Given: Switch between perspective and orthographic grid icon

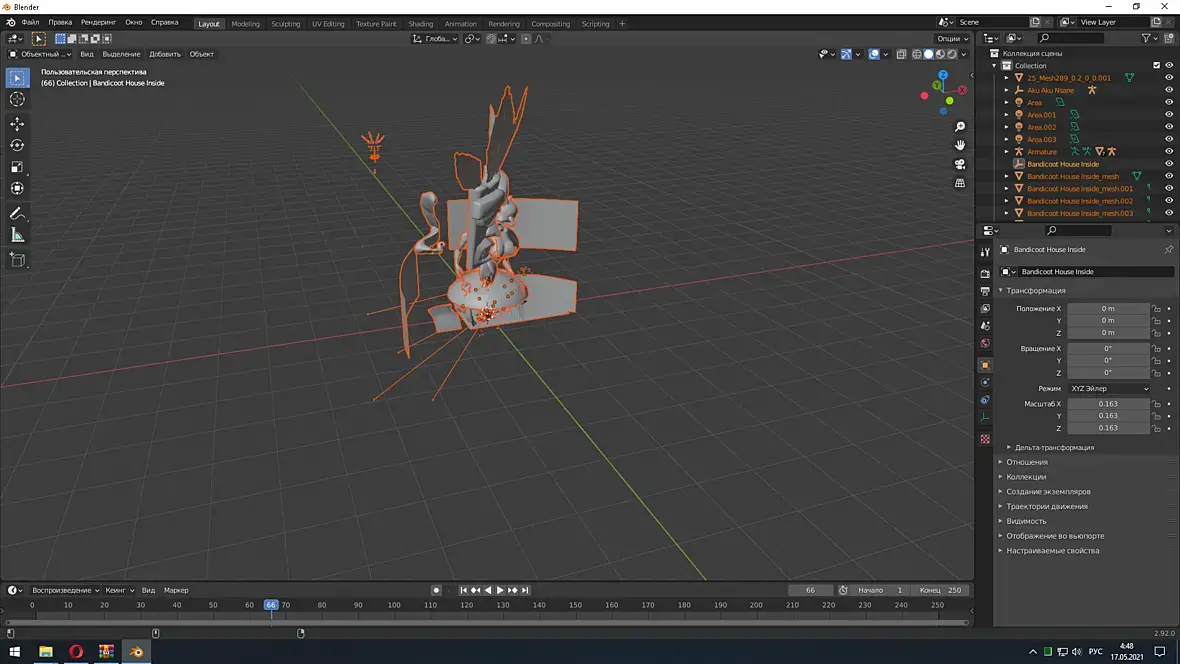Looking at the screenshot, I should 960,183.
